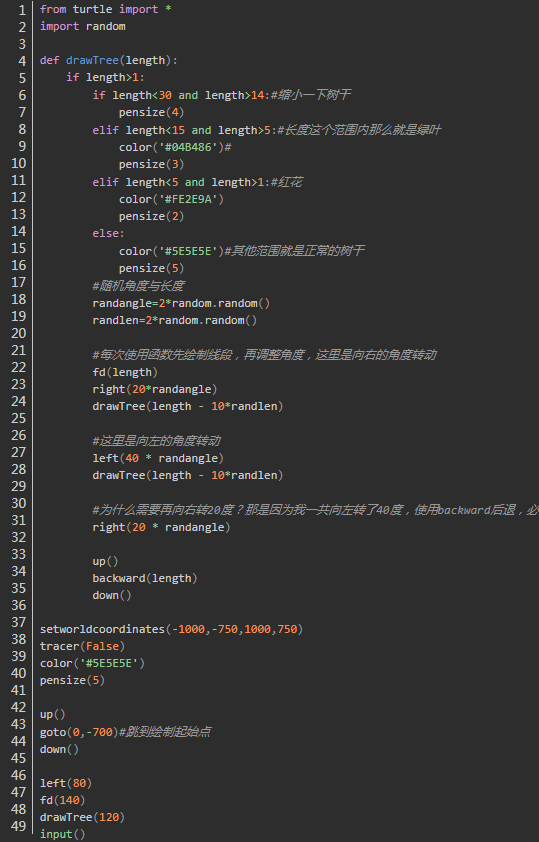The width and height of the screenshot is (539, 842).
Task: Click the long comment on line 30
Action: 316,510
